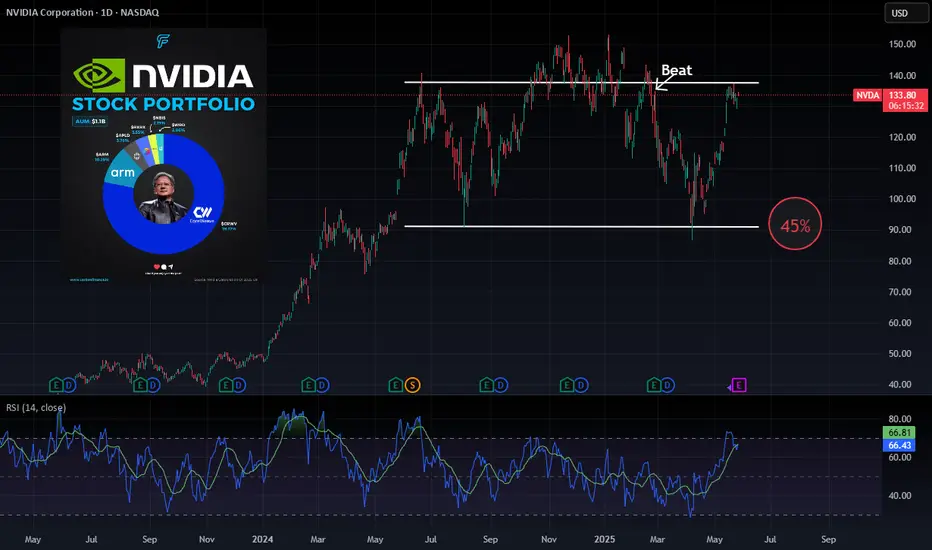
Task: Select the November 2023 earnings E marker
Action: point(226,385)
